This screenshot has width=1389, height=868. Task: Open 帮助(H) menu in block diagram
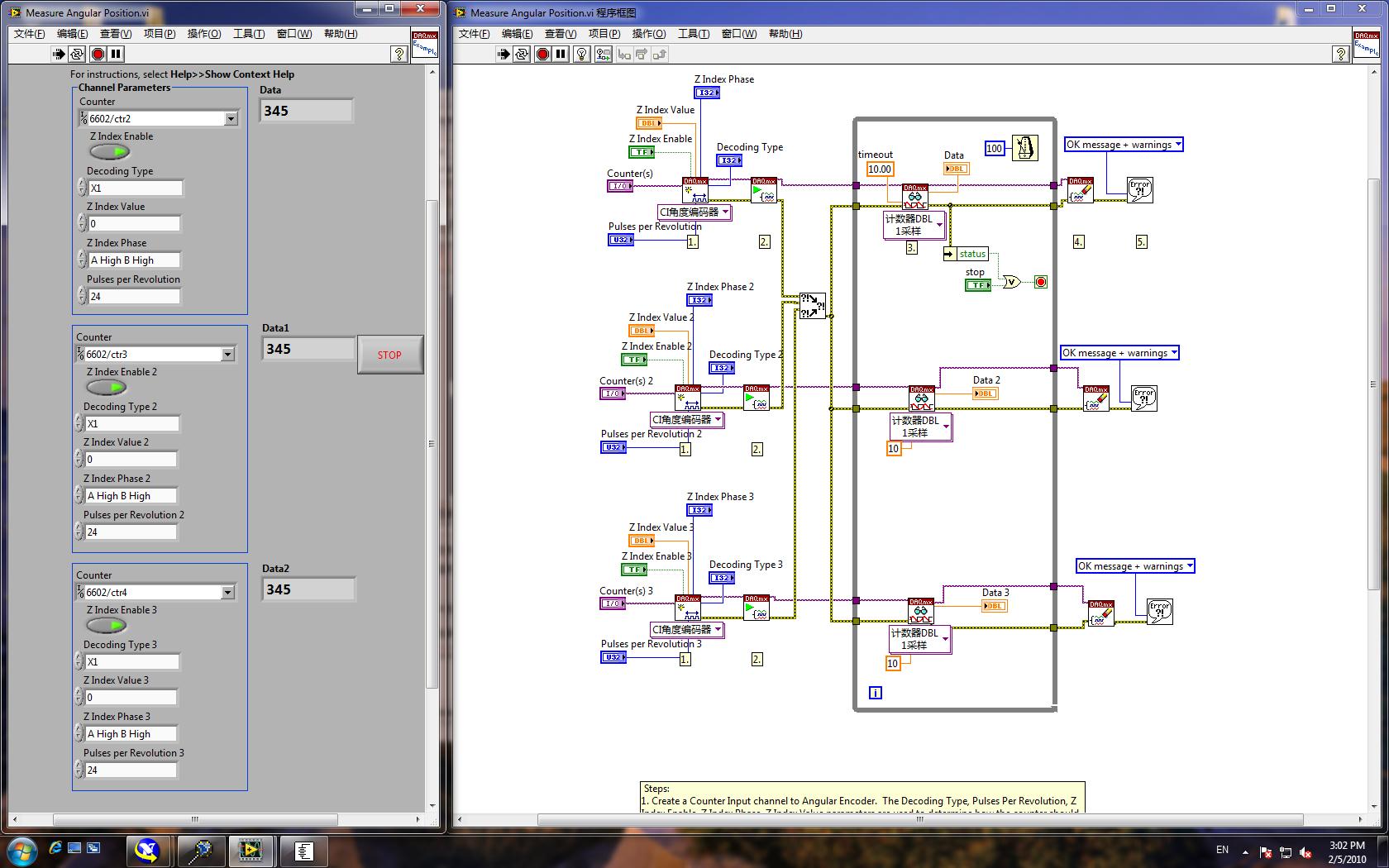[x=785, y=34]
